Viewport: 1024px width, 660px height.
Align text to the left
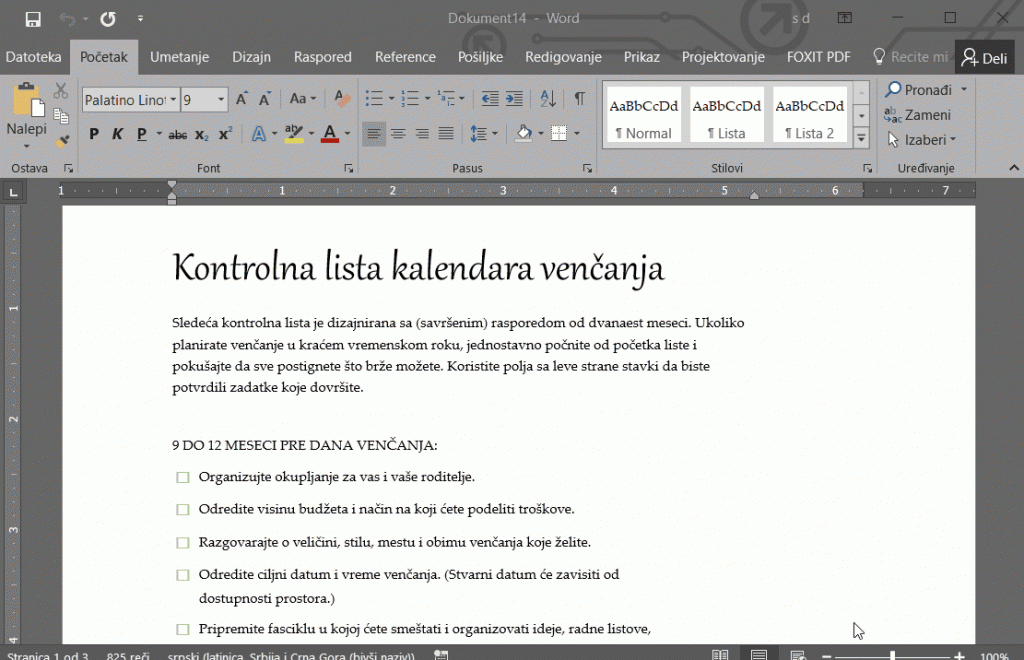pos(374,134)
